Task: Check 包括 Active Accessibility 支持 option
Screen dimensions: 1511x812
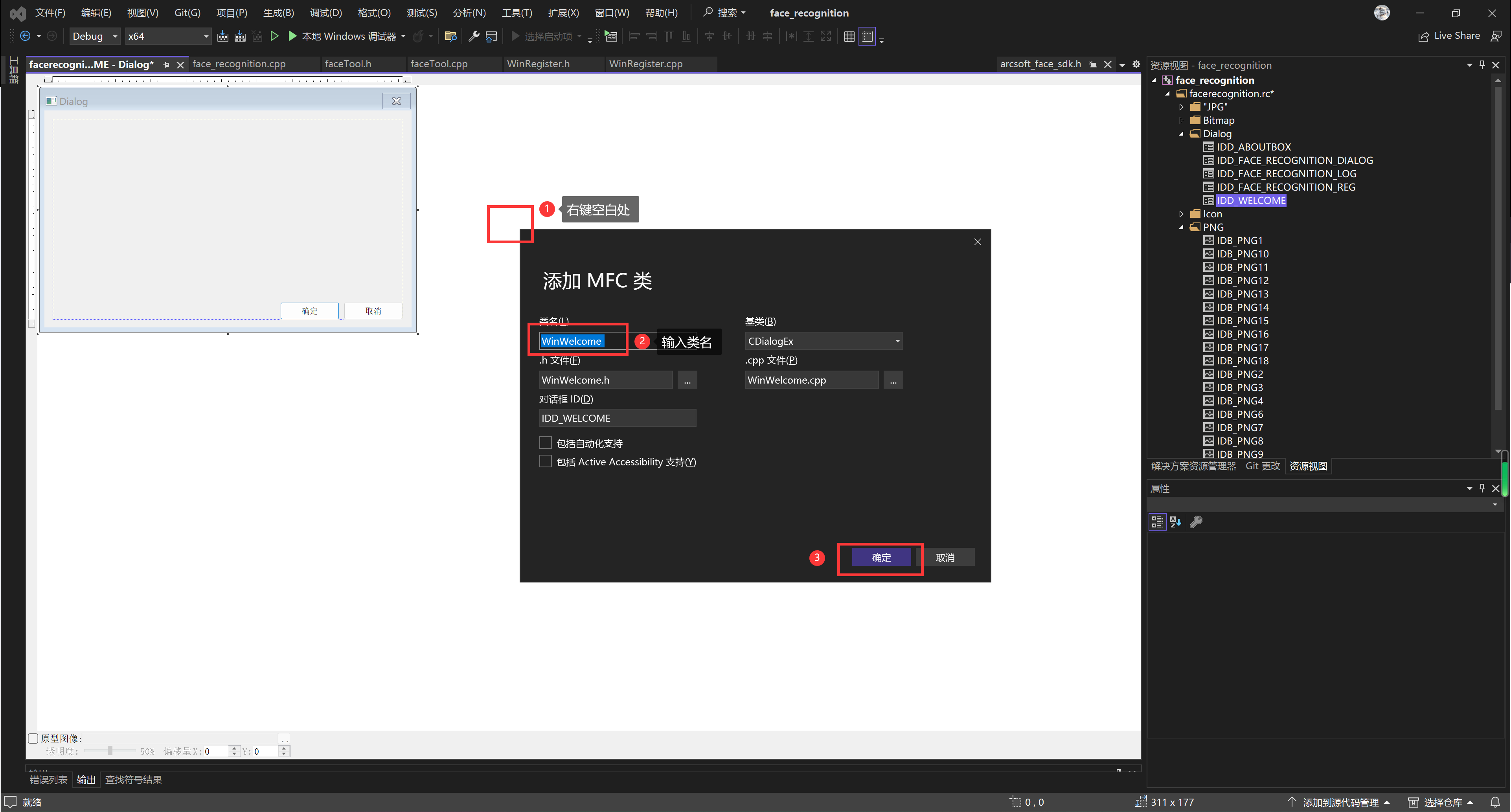Action: pyautogui.click(x=546, y=462)
